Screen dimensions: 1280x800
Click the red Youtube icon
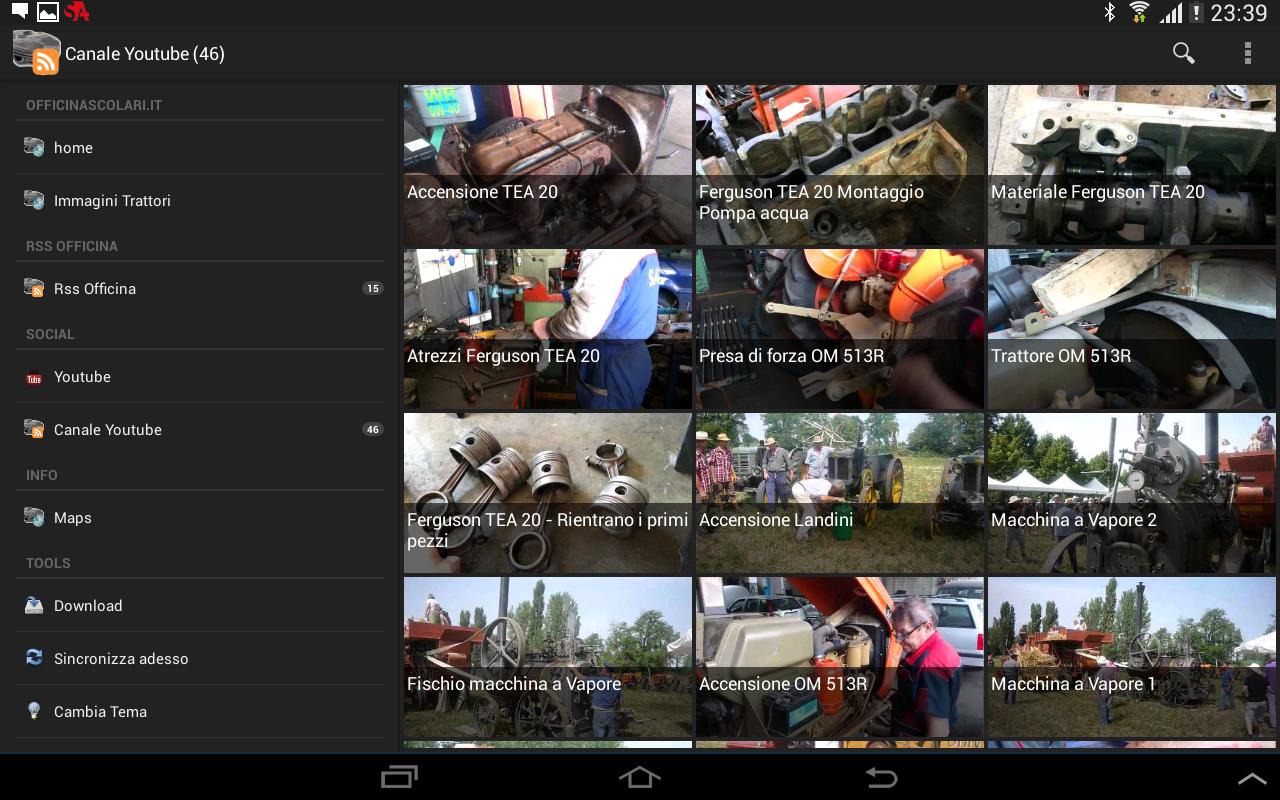click(34, 377)
